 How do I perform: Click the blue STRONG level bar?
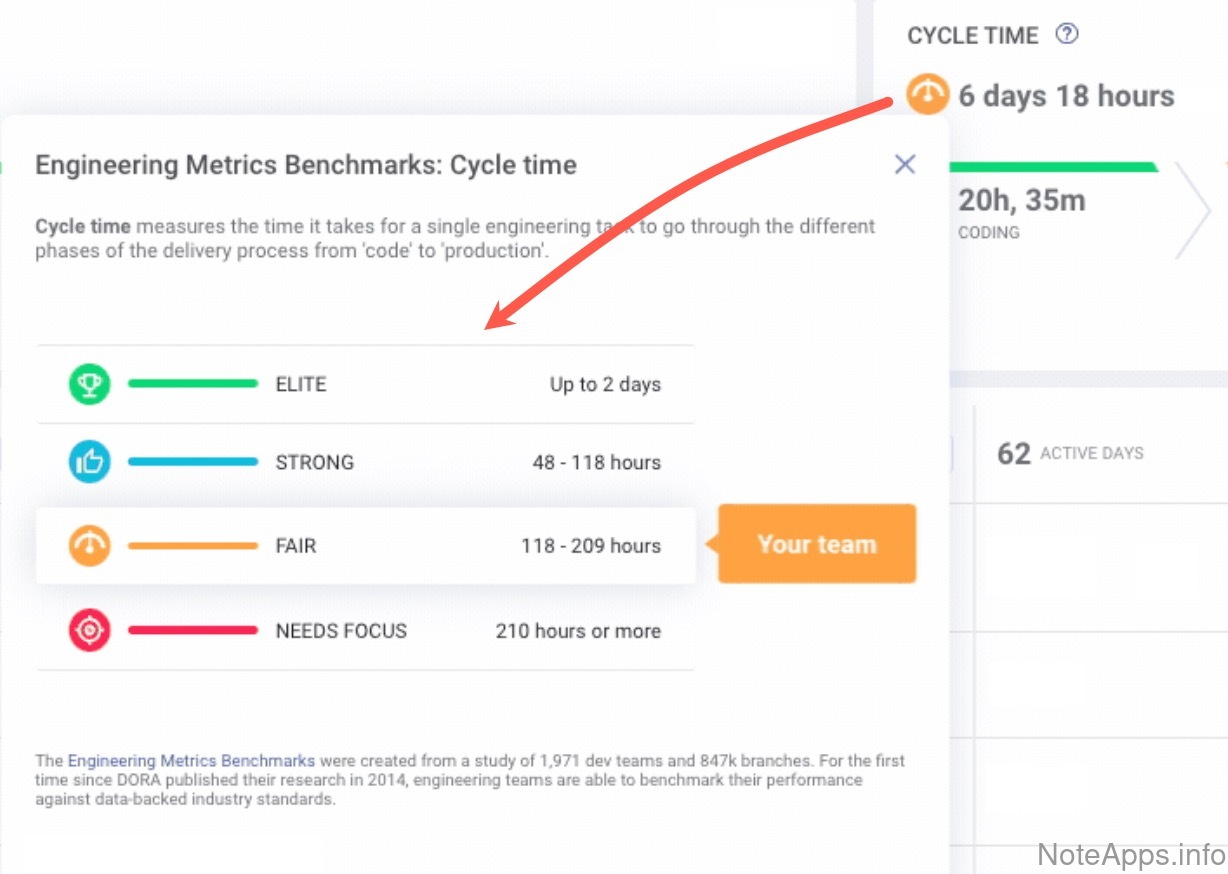[x=193, y=462]
